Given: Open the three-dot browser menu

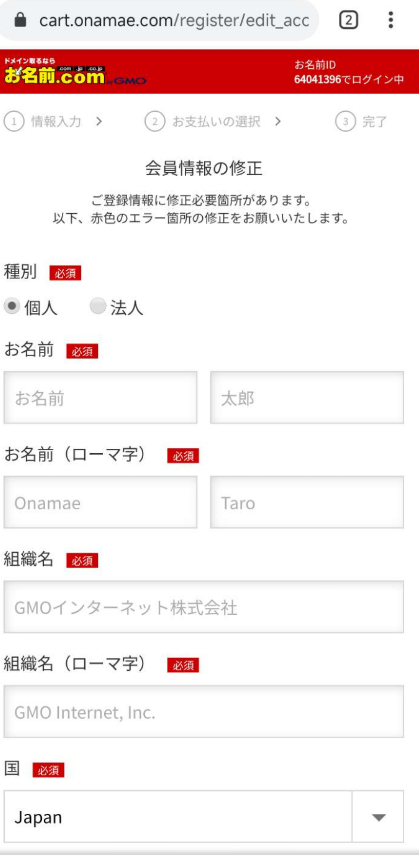Looking at the screenshot, I should tap(391, 20).
